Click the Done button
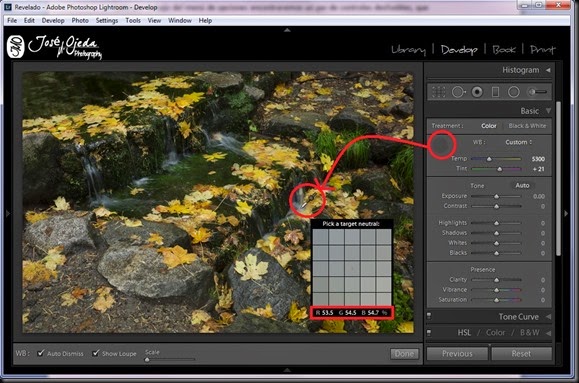This screenshot has width=579, height=383. coord(404,354)
